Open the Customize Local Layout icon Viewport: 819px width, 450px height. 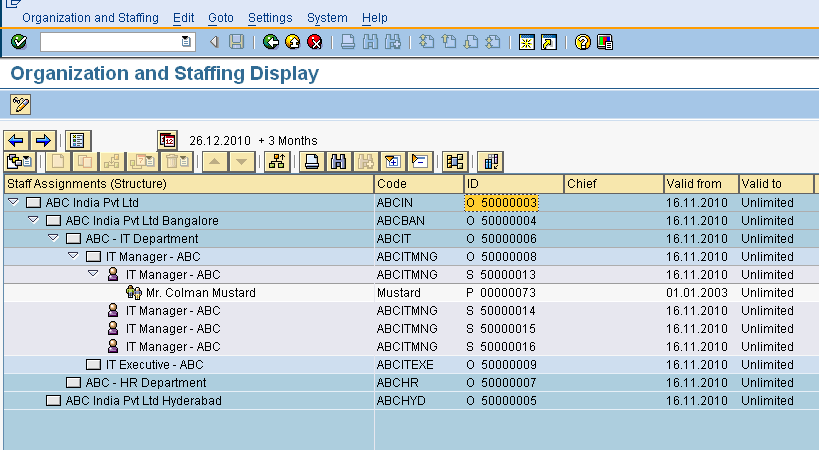click(605, 42)
